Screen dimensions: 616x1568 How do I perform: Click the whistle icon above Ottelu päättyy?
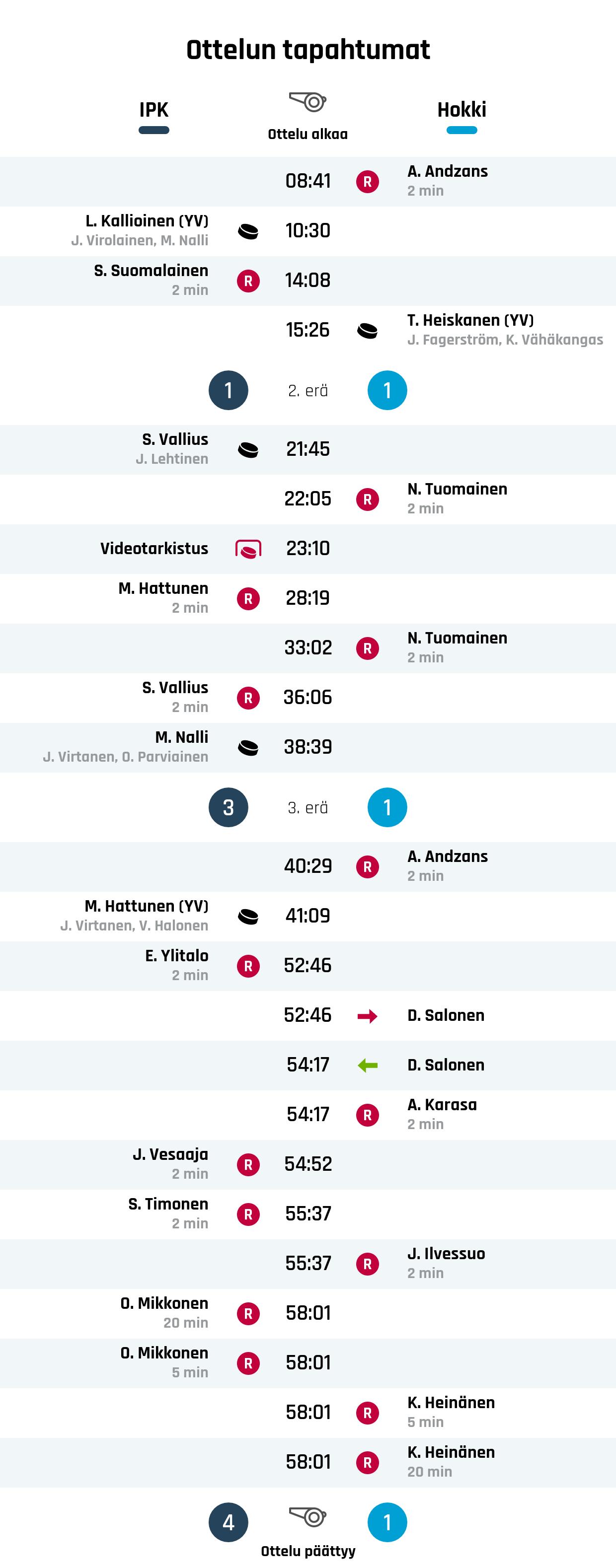click(x=308, y=1516)
